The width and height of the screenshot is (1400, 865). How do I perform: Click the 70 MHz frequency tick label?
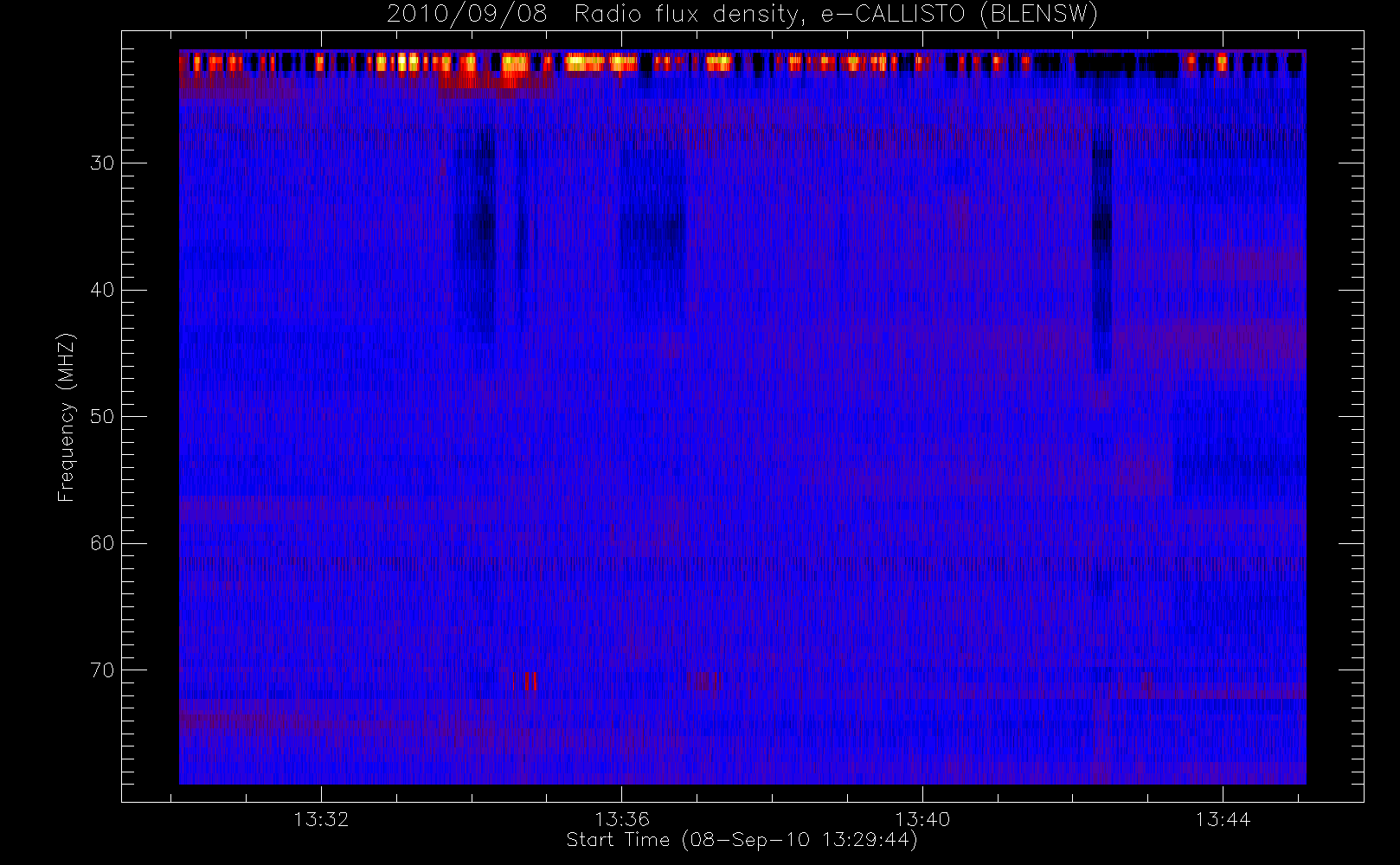tap(102, 670)
